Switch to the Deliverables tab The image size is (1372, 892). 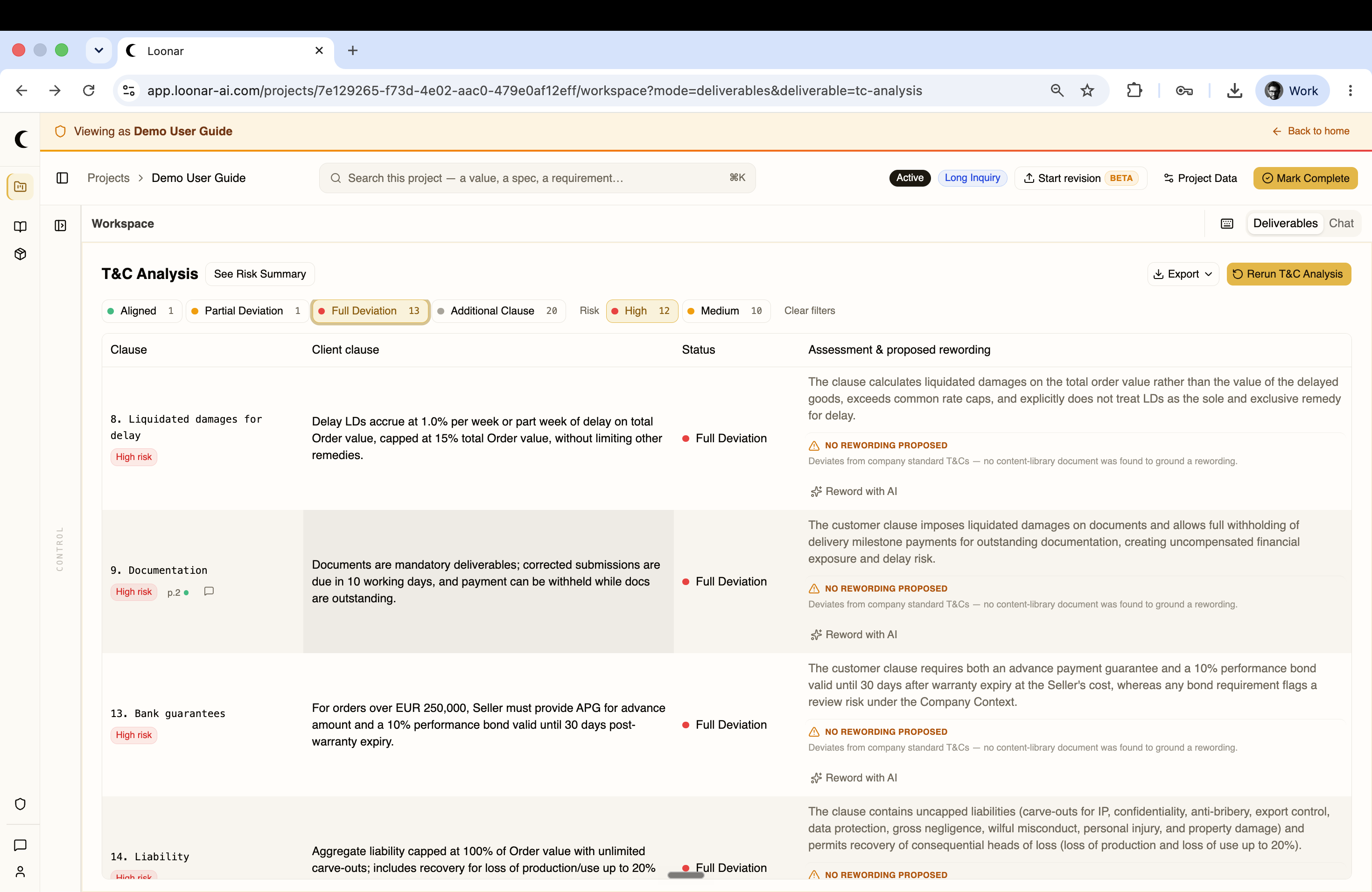[x=1285, y=223]
